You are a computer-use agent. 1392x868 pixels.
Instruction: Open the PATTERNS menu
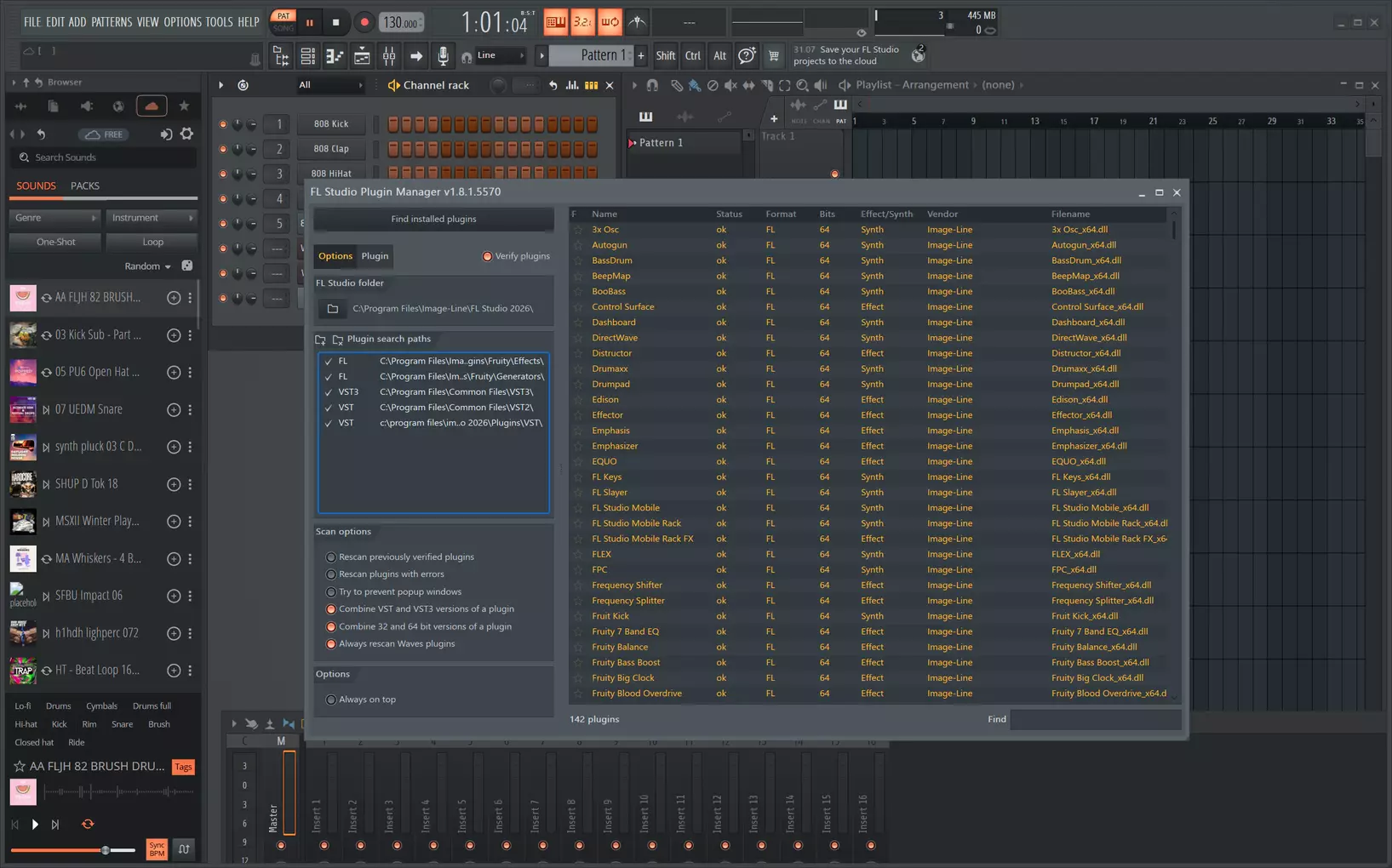112,22
